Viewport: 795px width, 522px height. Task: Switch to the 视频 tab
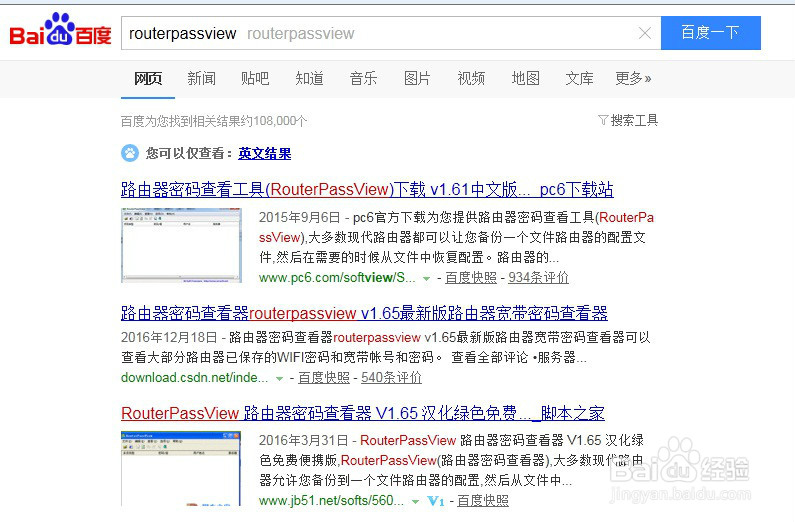[x=471, y=79]
